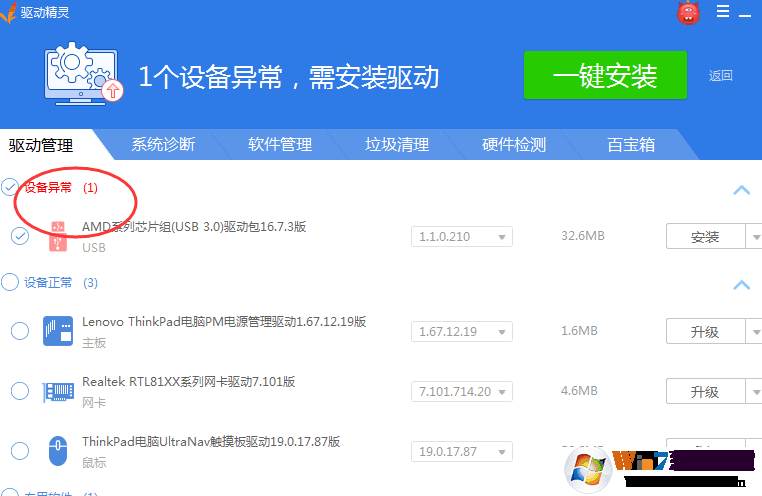The image size is (762, 496).
Task: Check the 设备正常 group checkbox
Action: coord(10,282)
